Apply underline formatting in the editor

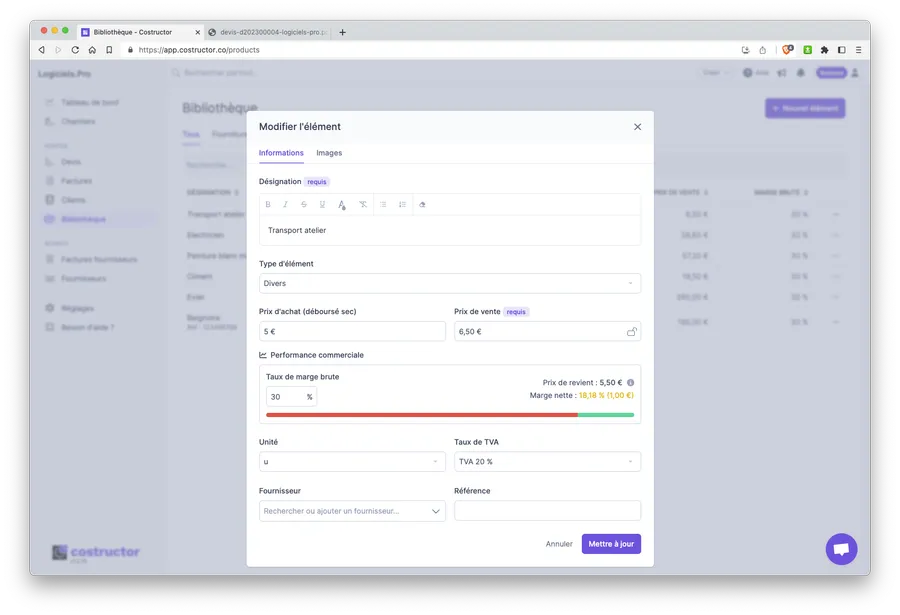point(322,204)
